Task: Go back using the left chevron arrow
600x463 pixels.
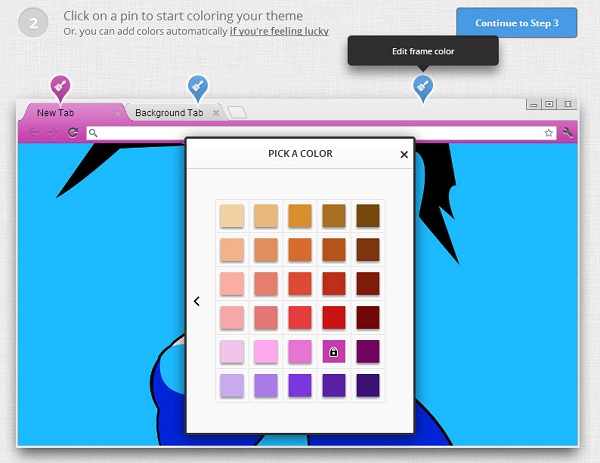Action: point(197,301)
